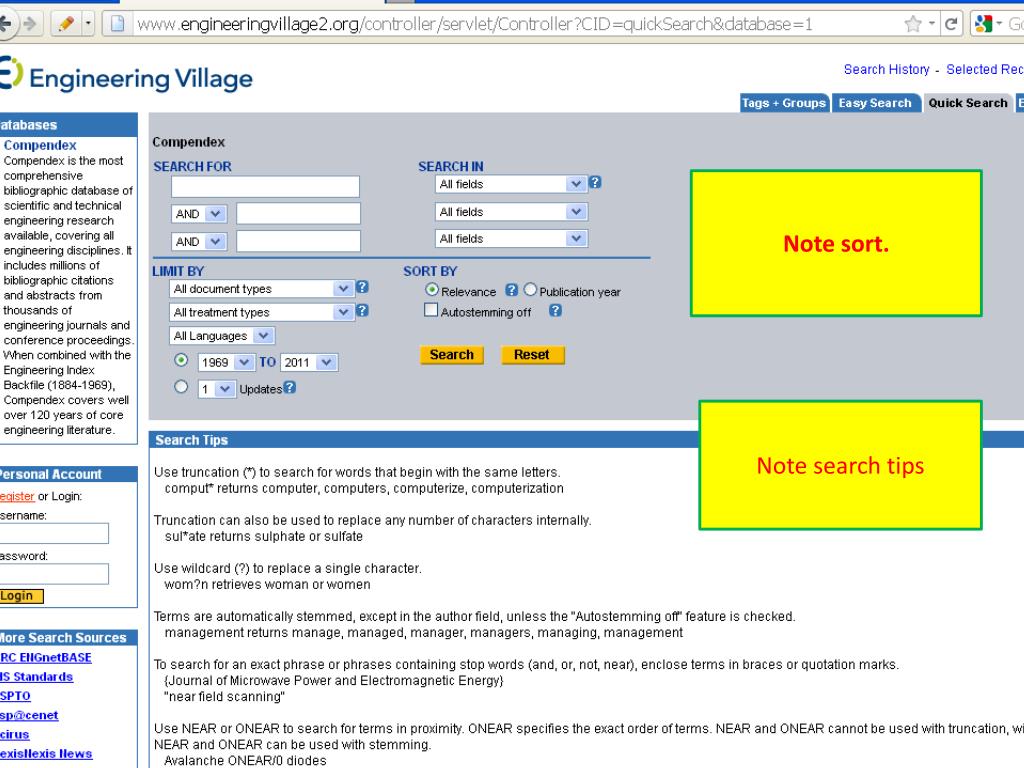Switch to Quick Search tab
Image resolution: width=1024 pixels, height=768 pixels.
click(968, 103)
